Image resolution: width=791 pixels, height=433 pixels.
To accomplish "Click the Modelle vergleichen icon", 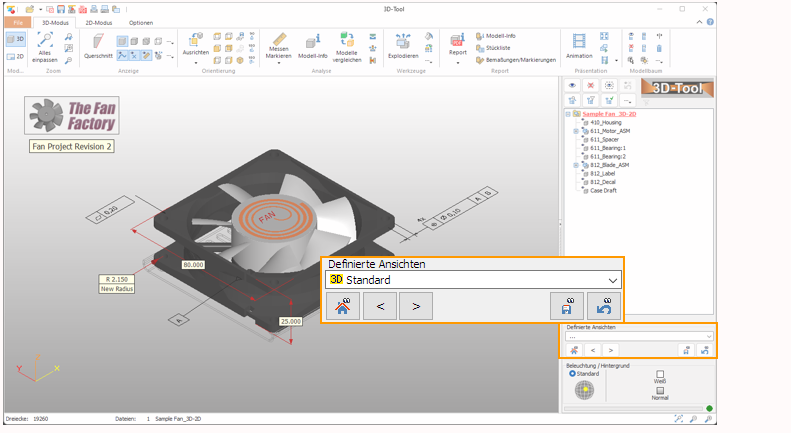I will point(346,41).
